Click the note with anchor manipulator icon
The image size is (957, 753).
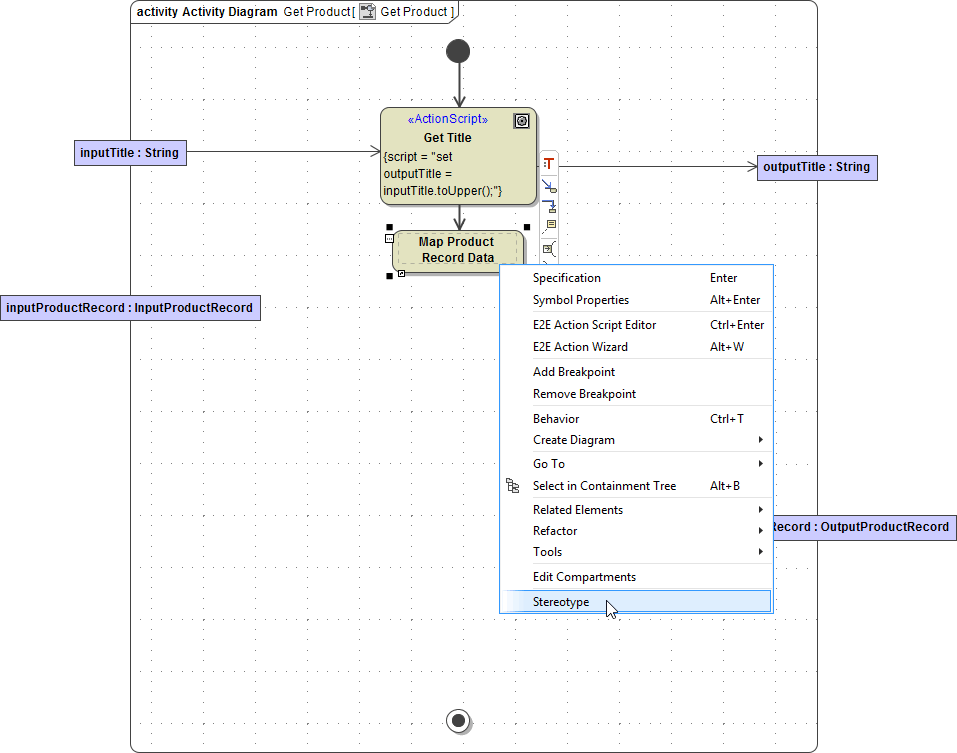tap(548, 227)
